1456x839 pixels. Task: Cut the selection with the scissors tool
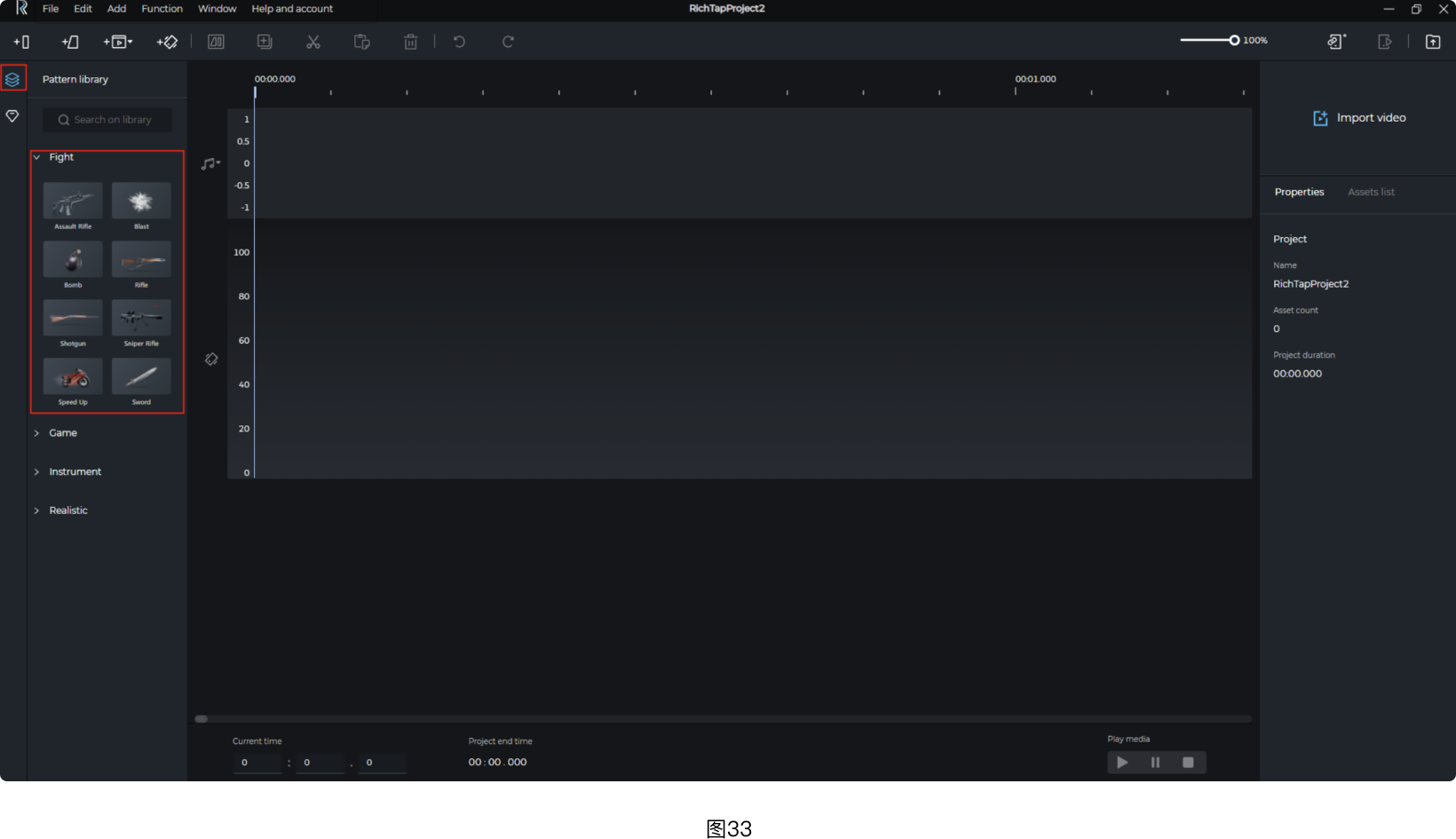pyautogui.click(x=313, y=41)
